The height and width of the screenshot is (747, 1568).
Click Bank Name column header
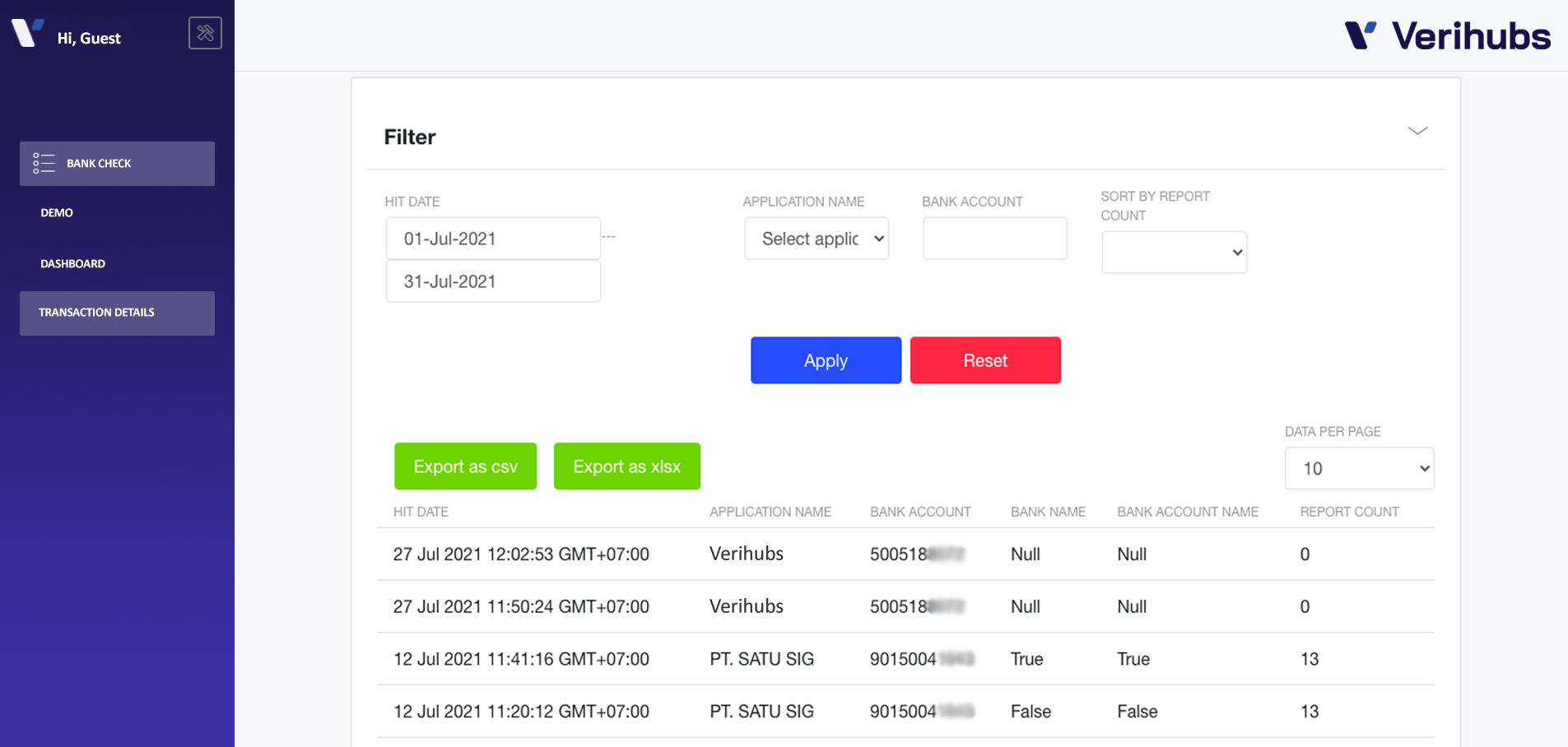coord(1048,512)
